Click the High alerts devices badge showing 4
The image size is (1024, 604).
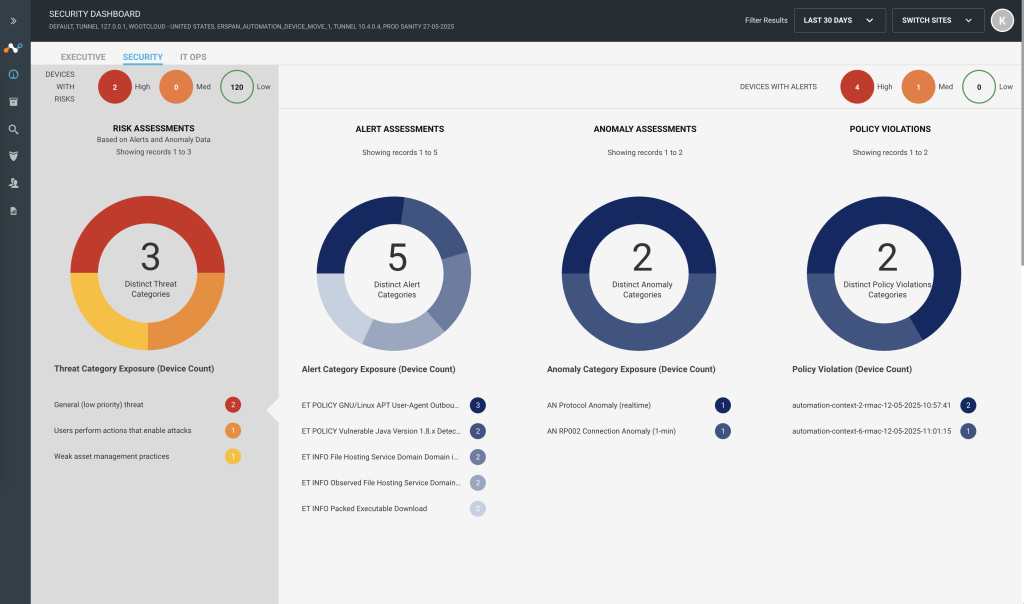pyautogui.click(x=857, y=87)
